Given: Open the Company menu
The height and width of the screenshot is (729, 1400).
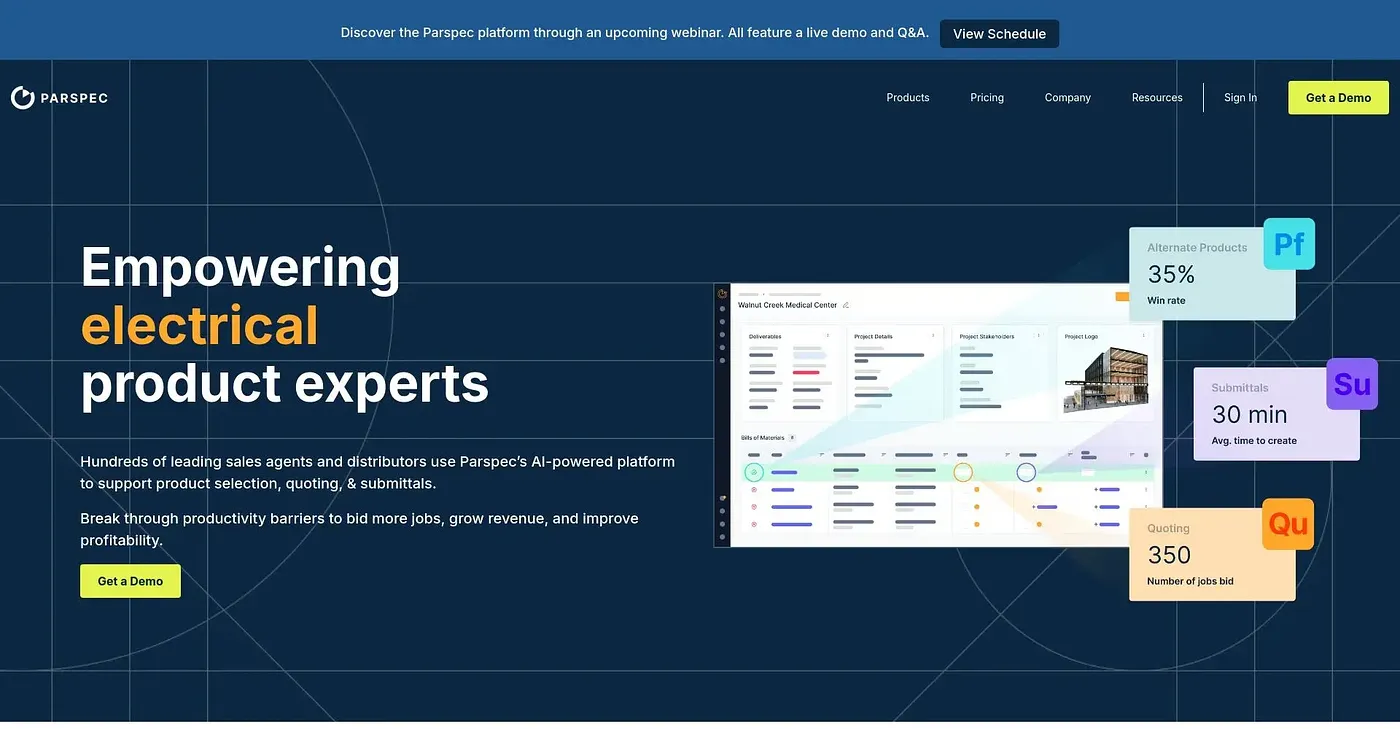Looking at the screenshot, I should (x=1068, y=97).
